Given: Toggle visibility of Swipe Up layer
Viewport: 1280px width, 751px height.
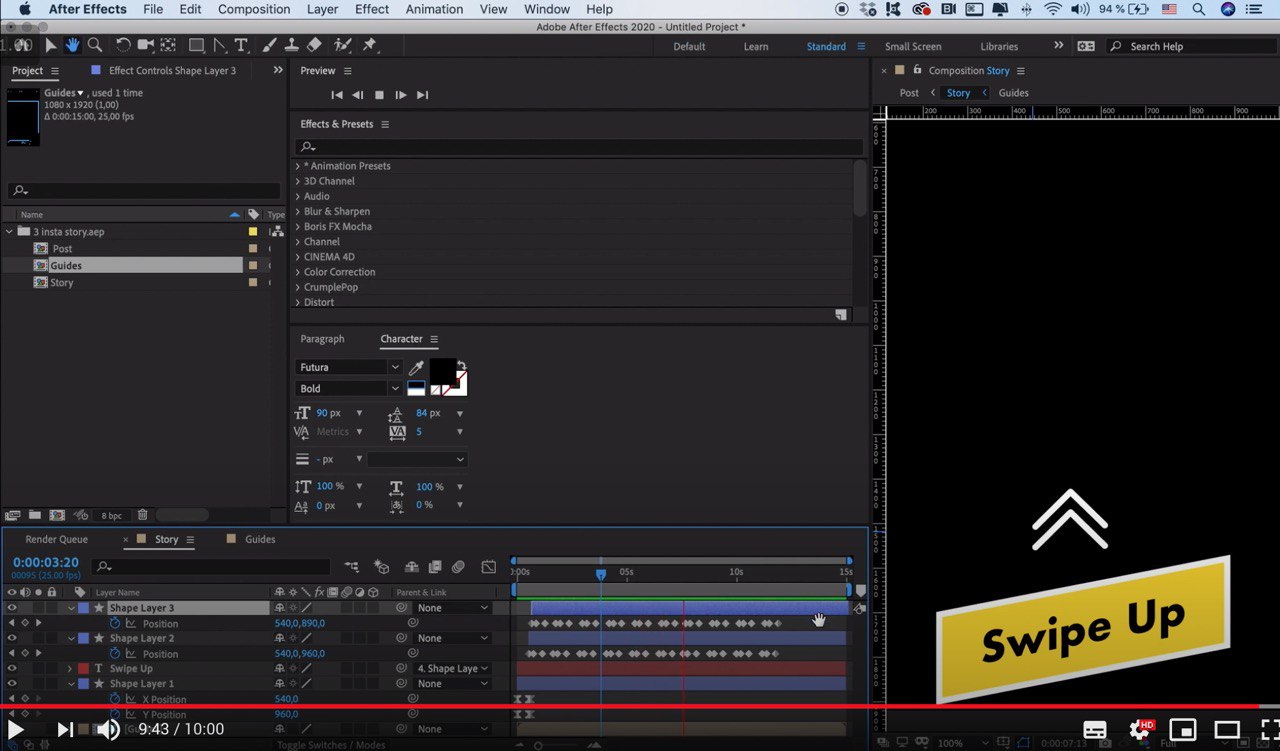Looking at the screenshot, I should (12, 669).
